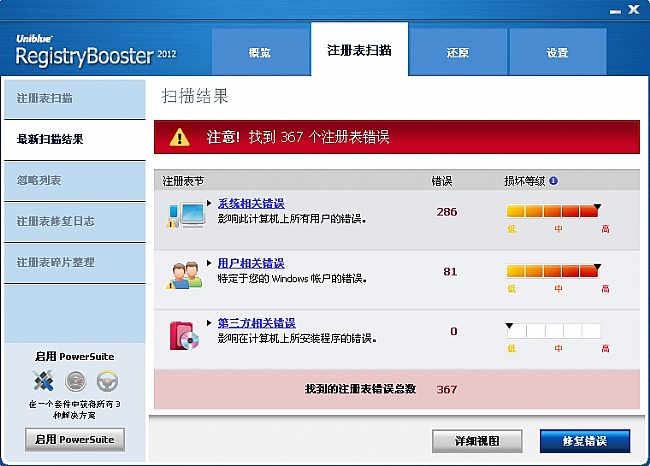Click the 扫描结果 heading
Screen dimensions: 650x466
pos(195,96)
